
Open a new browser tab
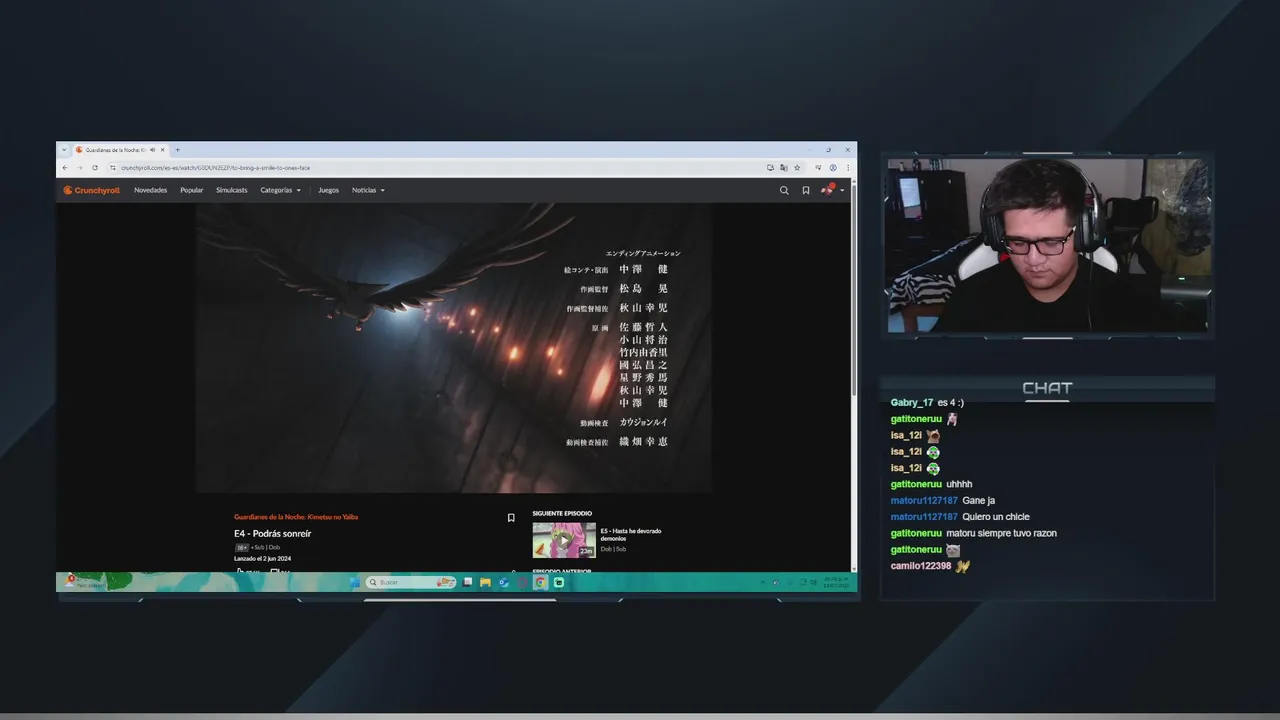click(x=178, y=150)
